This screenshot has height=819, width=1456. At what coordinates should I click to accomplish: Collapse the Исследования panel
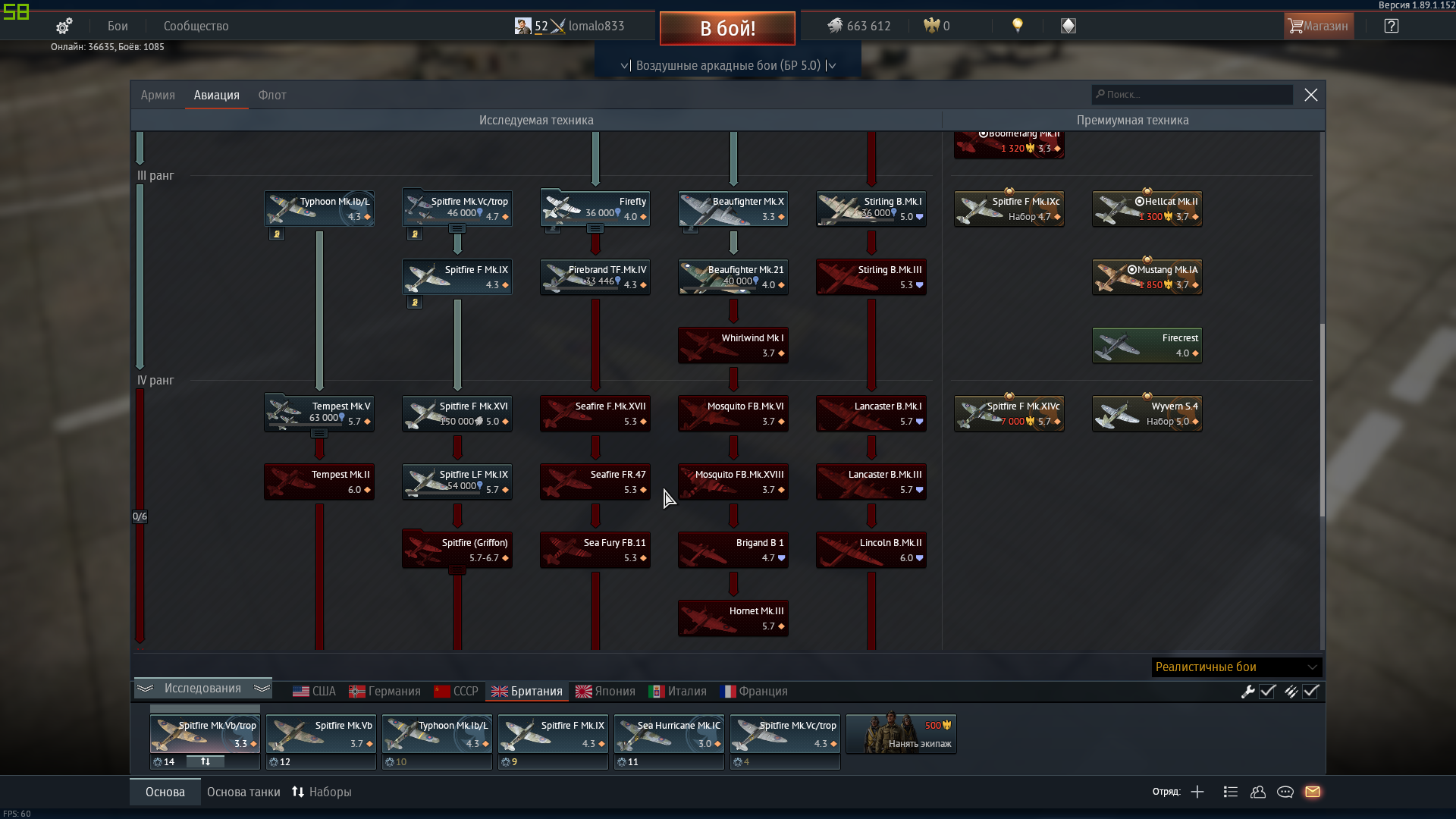point(202,689)
